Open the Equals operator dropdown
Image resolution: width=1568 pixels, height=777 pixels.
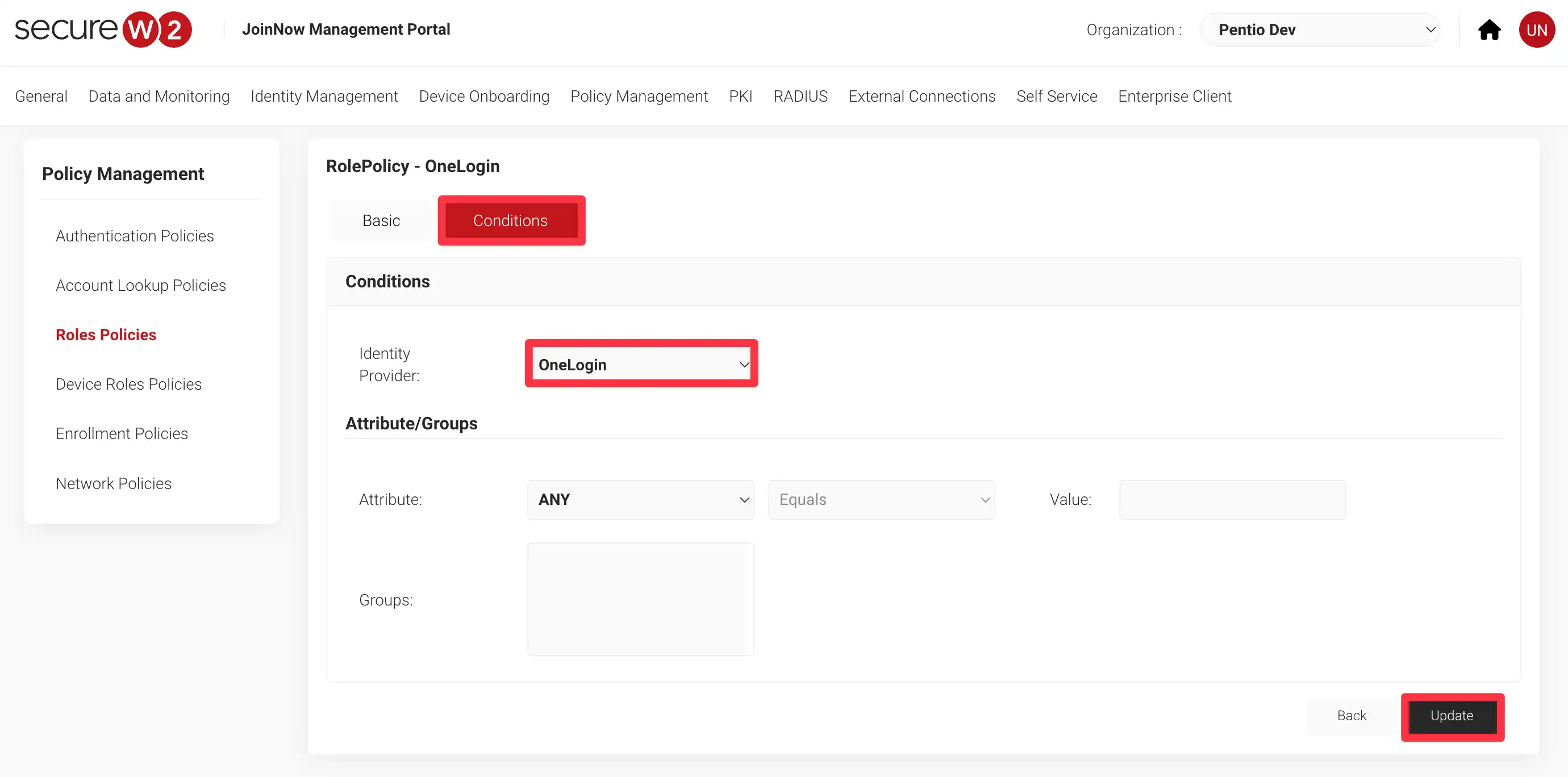point(881,499)
